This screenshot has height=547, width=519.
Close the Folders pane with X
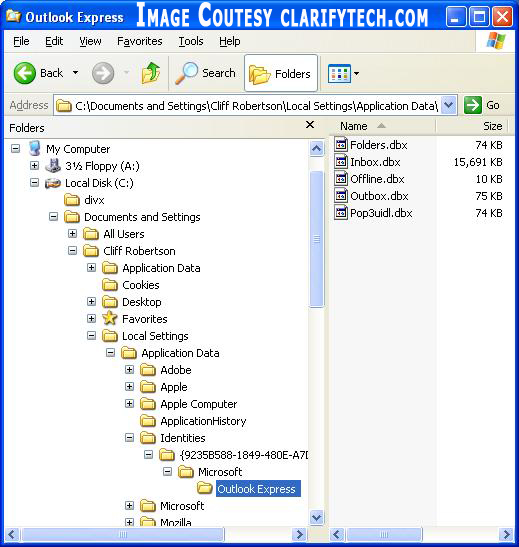point(310,125)
